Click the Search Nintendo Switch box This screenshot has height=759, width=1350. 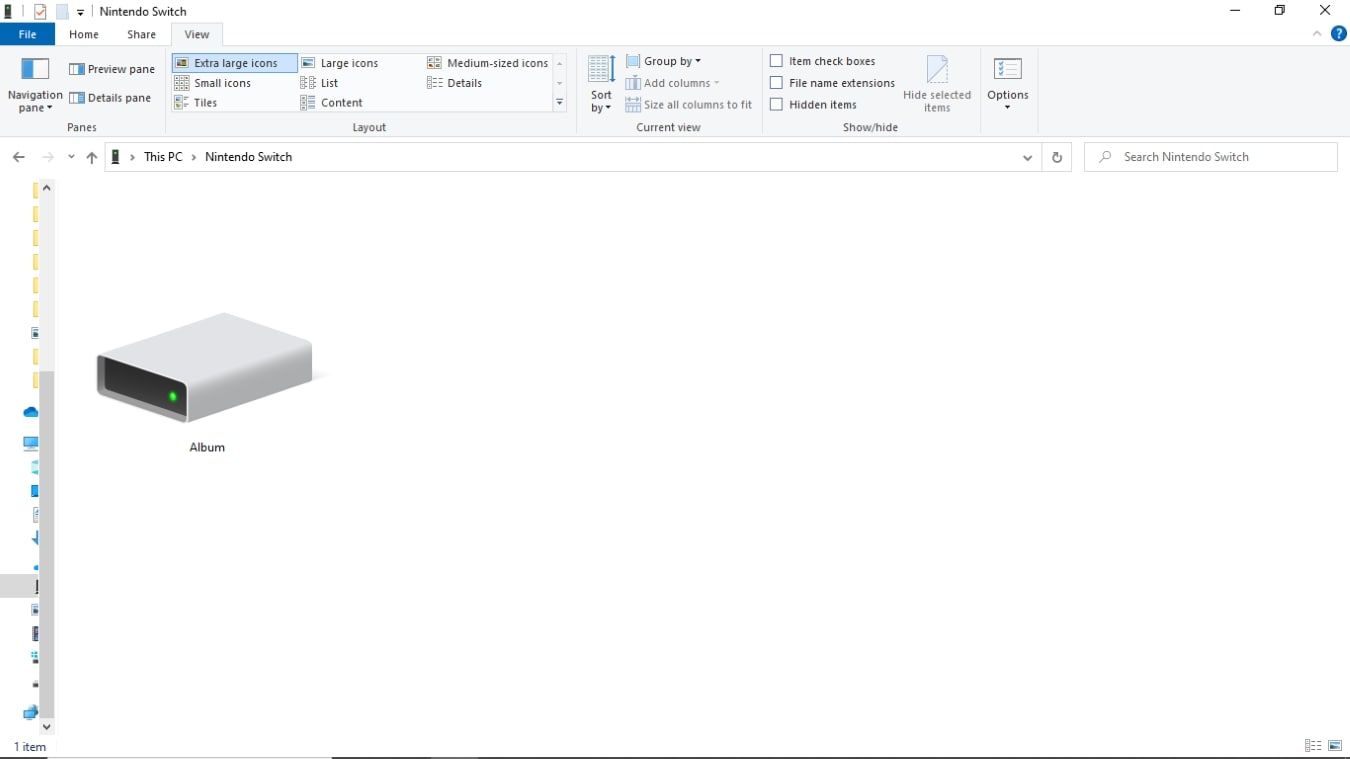(1210, 157)
